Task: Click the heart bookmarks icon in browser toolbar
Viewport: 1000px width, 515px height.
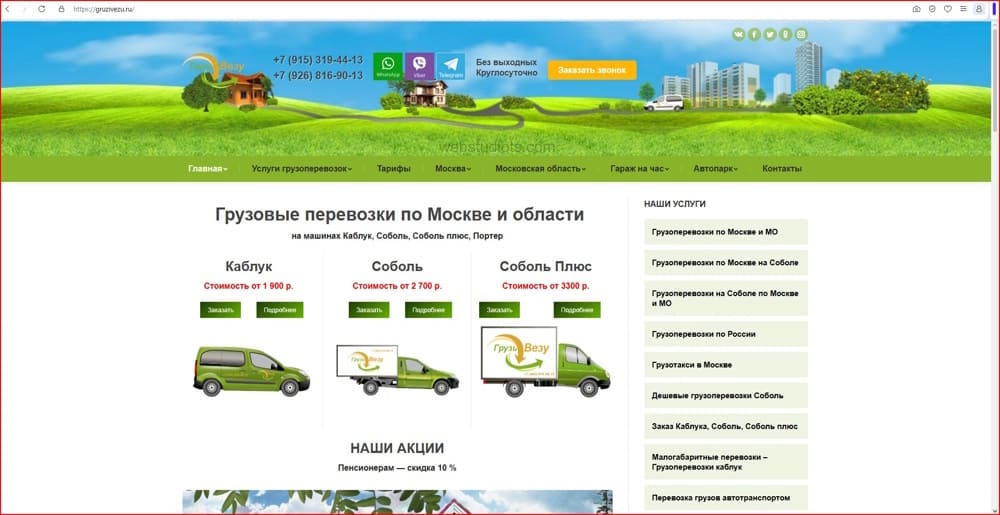Action: pos(948,9)
